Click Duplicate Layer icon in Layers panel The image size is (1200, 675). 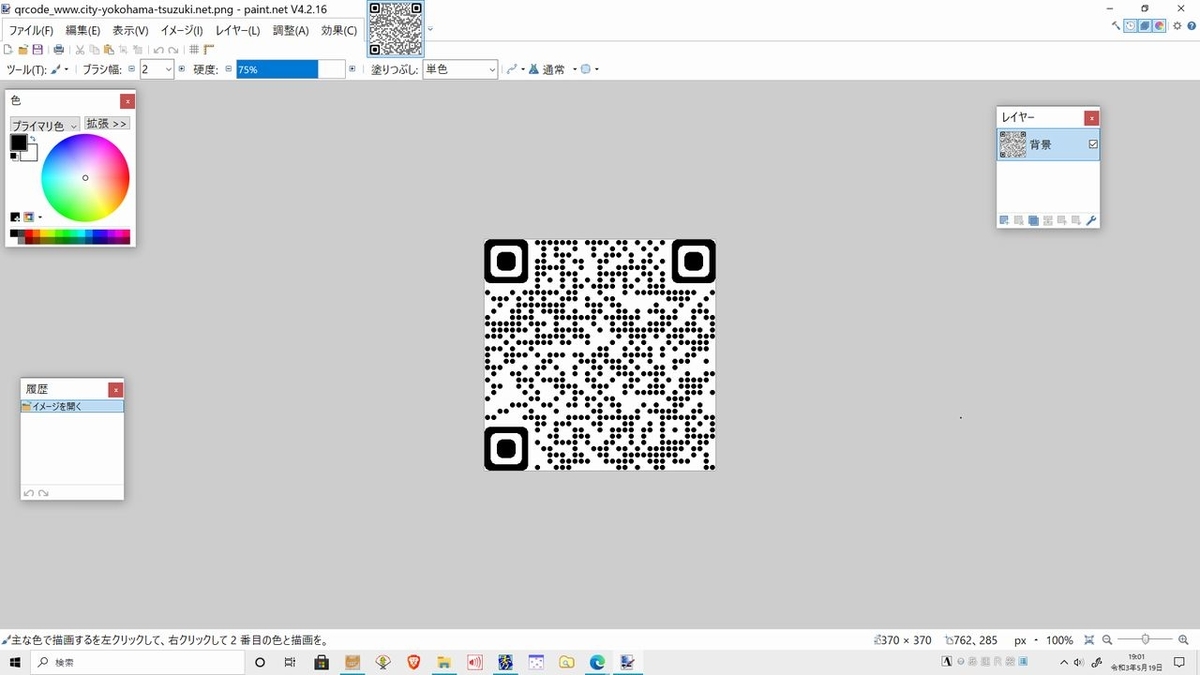click(1033, 221)
